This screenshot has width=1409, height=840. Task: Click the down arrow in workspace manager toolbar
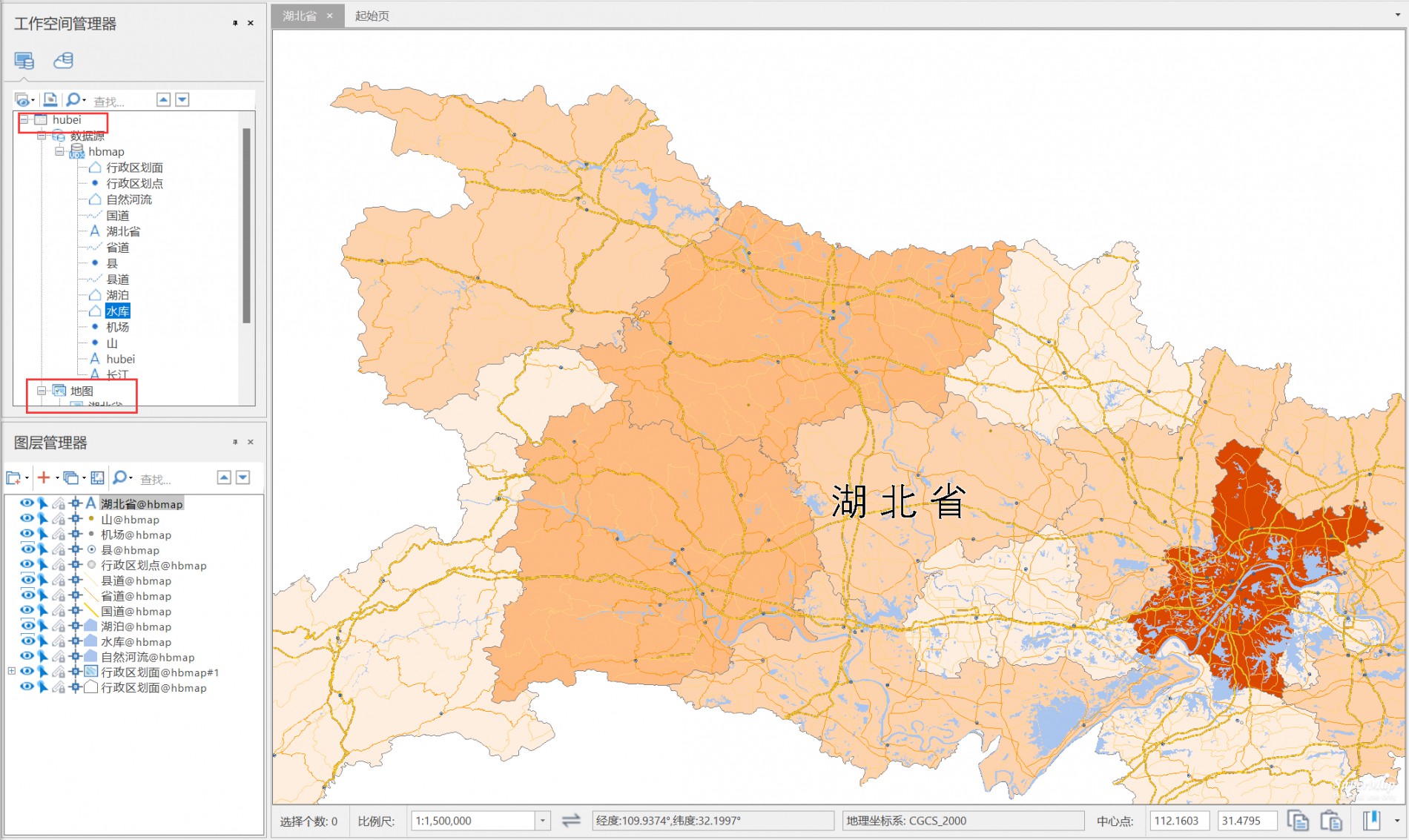pyautogui.click(x=182, y=99)
